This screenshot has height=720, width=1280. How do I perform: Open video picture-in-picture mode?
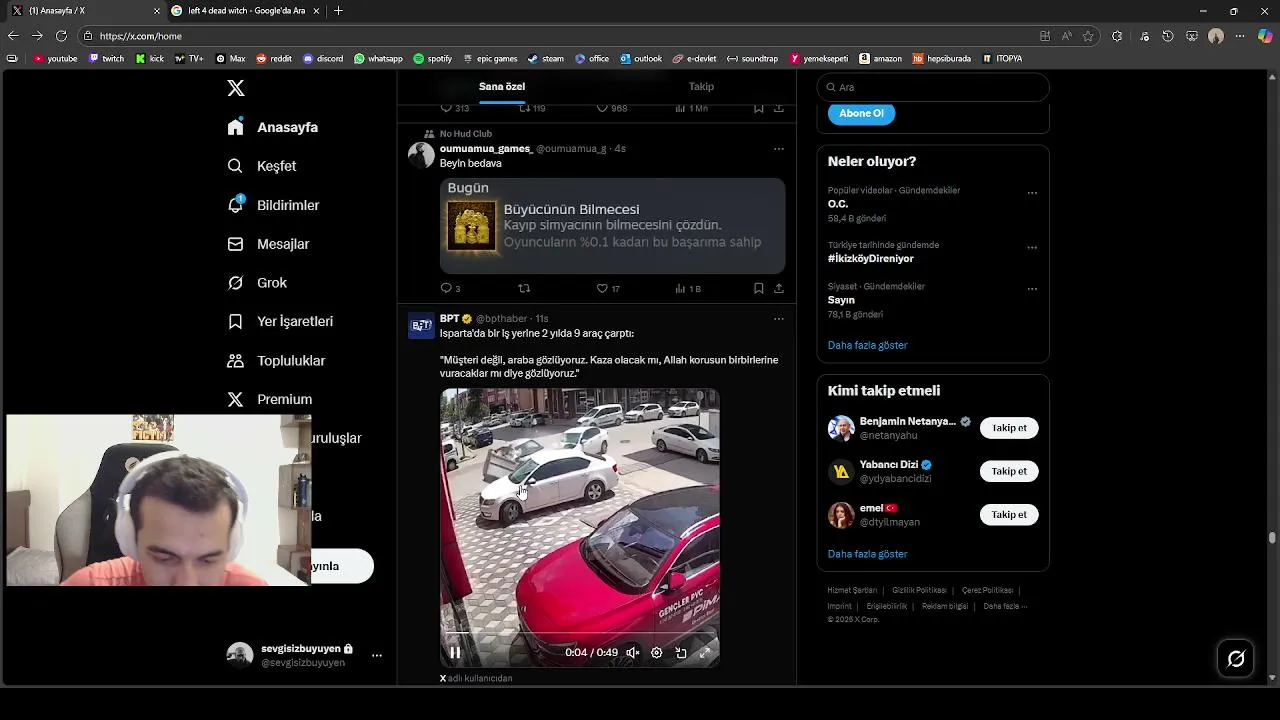681,652
